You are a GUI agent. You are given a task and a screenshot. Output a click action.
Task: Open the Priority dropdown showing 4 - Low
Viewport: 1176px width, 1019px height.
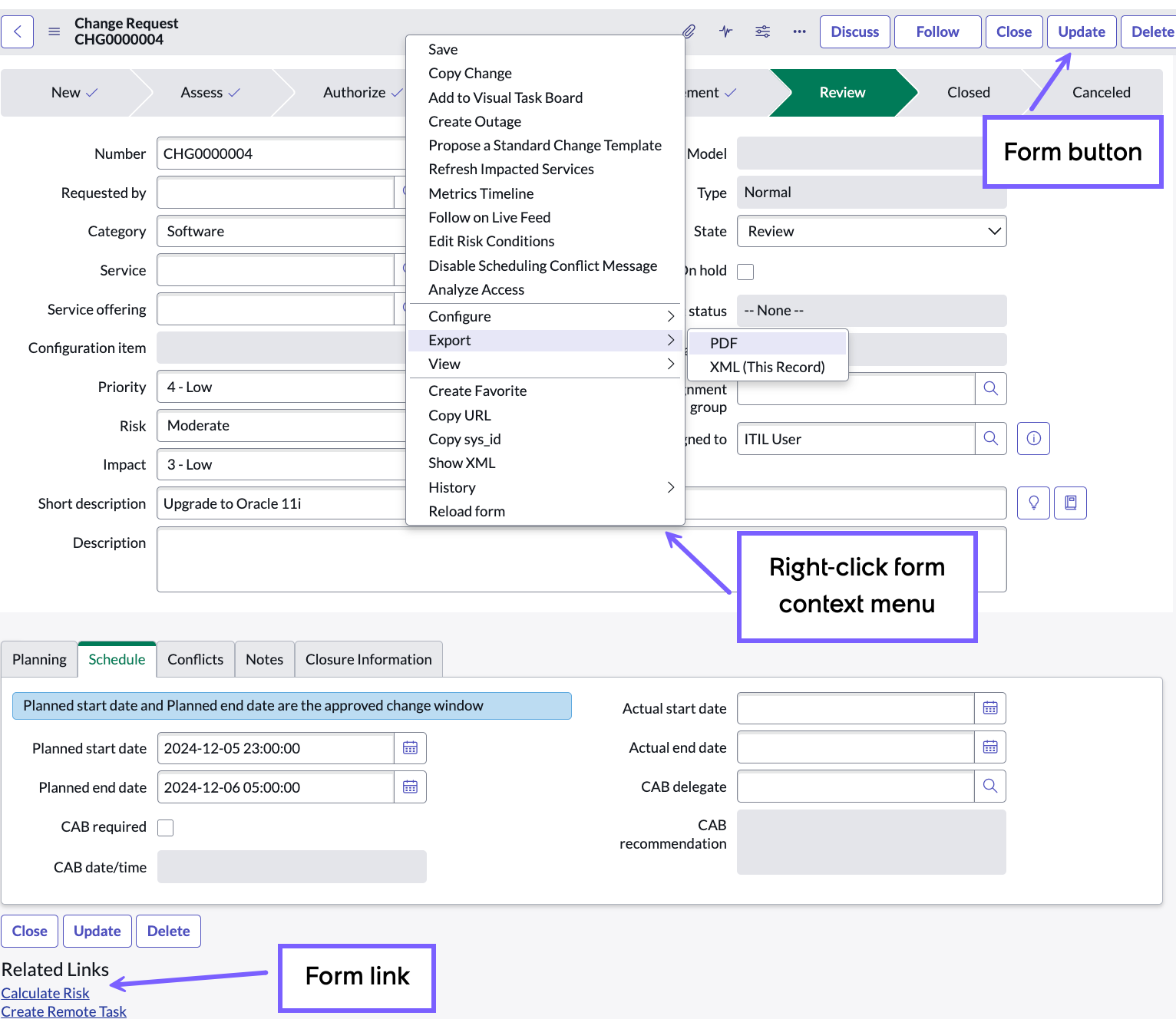coord(282,387)
